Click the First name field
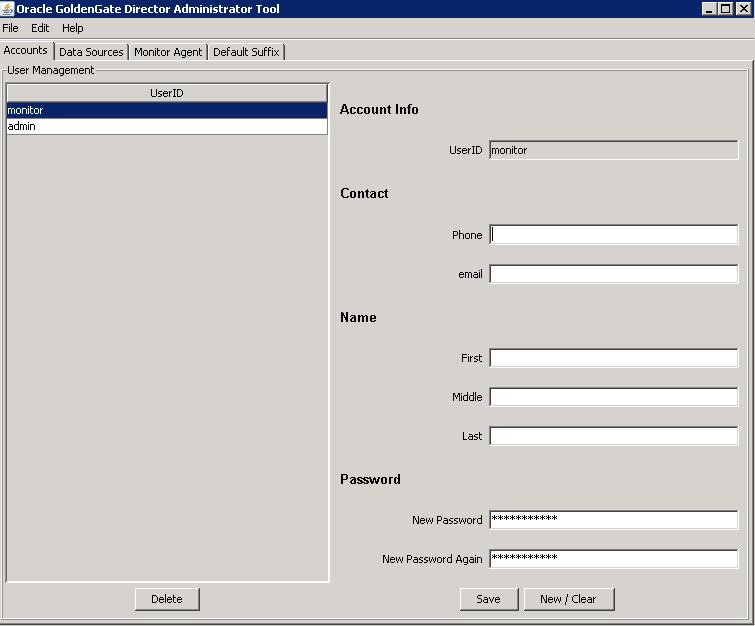This screenshot has height=626, width=755. pos(613,358)
